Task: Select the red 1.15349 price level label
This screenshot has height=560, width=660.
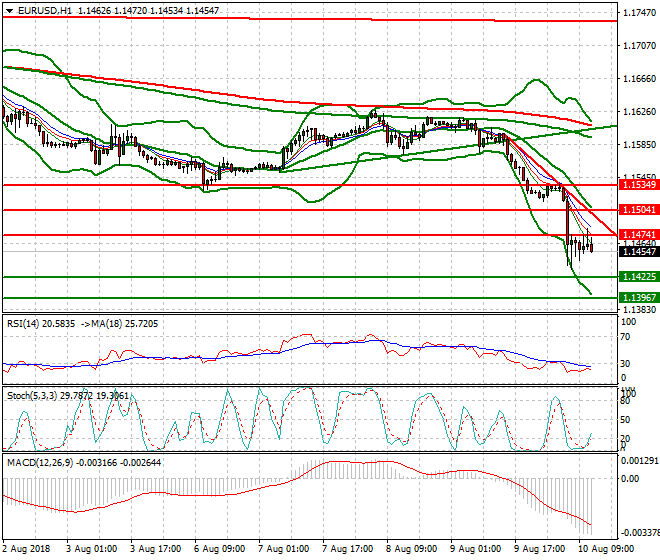Action: point(639,184)
